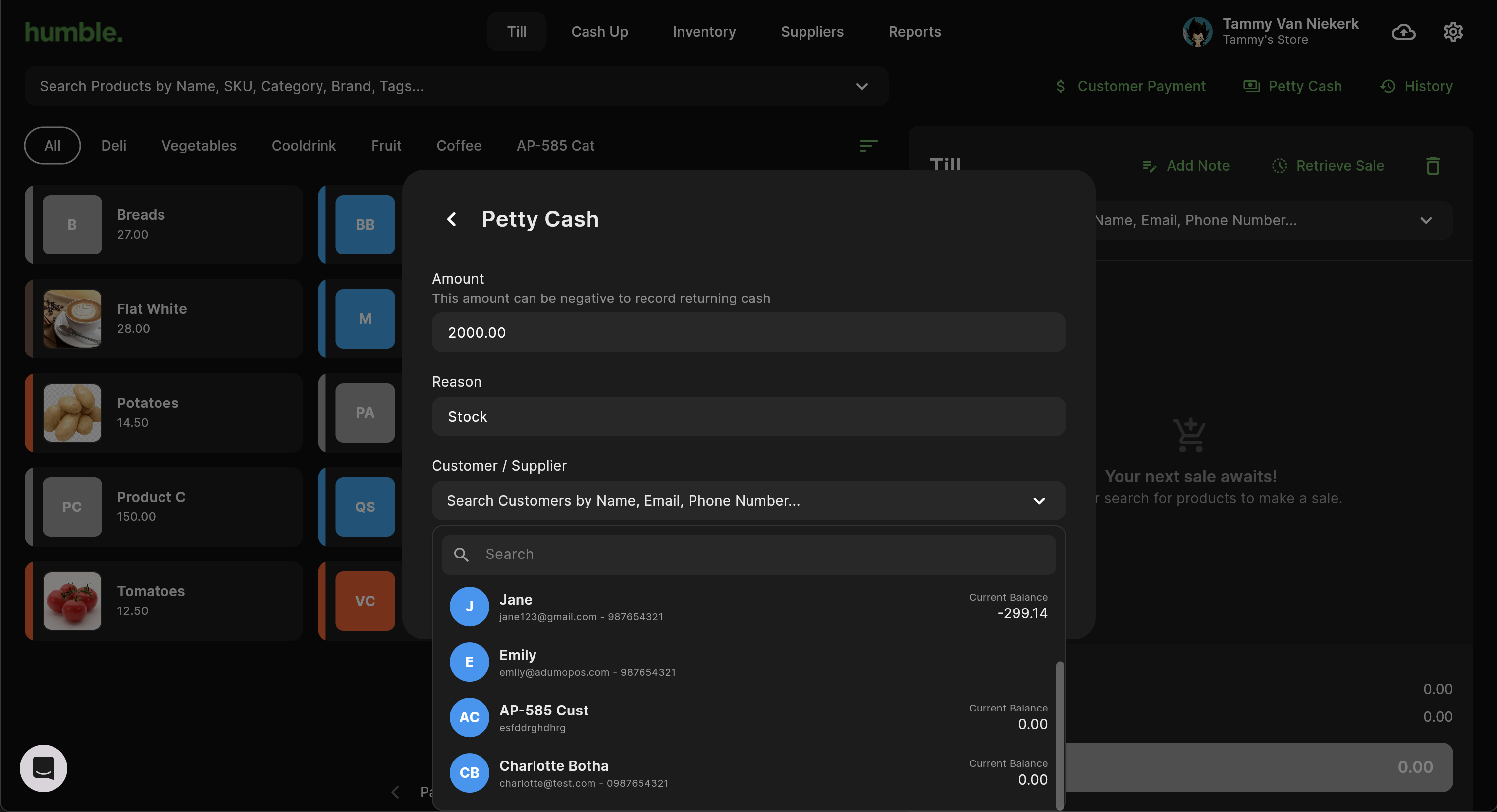
Task: Select Jane's J avatar
Action: 469,607
